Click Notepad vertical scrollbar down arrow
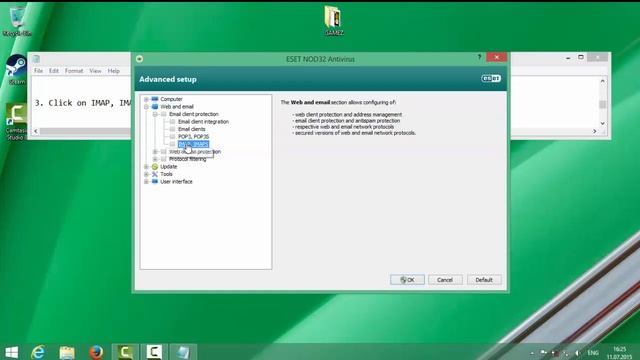 603,123
